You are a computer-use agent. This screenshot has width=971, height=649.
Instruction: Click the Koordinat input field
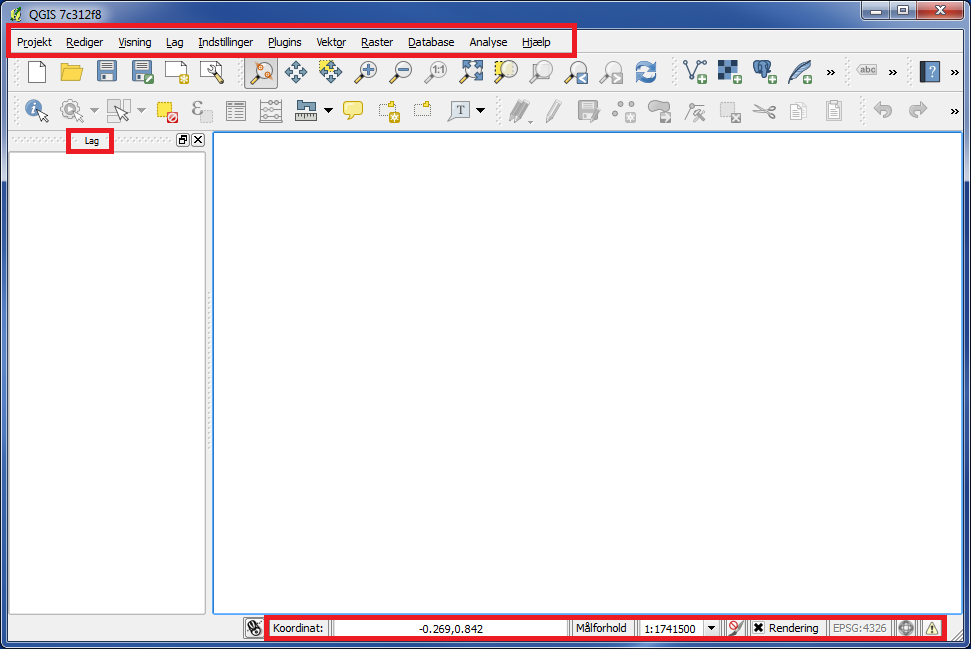tap(451, 629)
